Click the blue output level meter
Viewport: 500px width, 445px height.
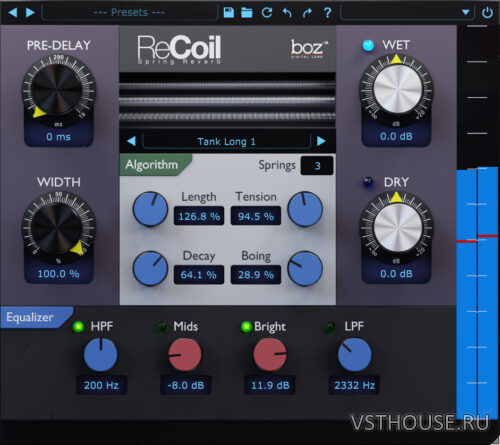tap(477, 293)
